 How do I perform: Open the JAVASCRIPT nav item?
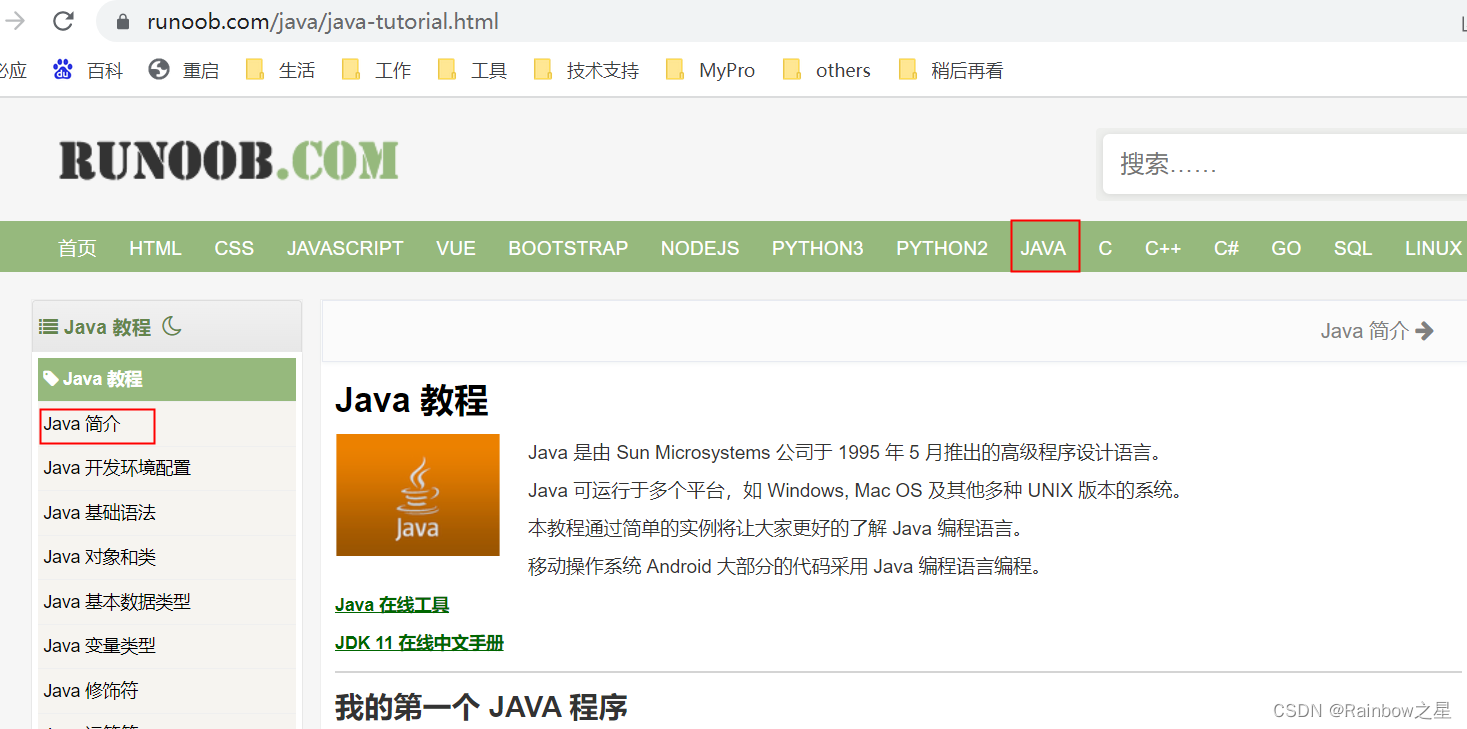click(345, 248)
